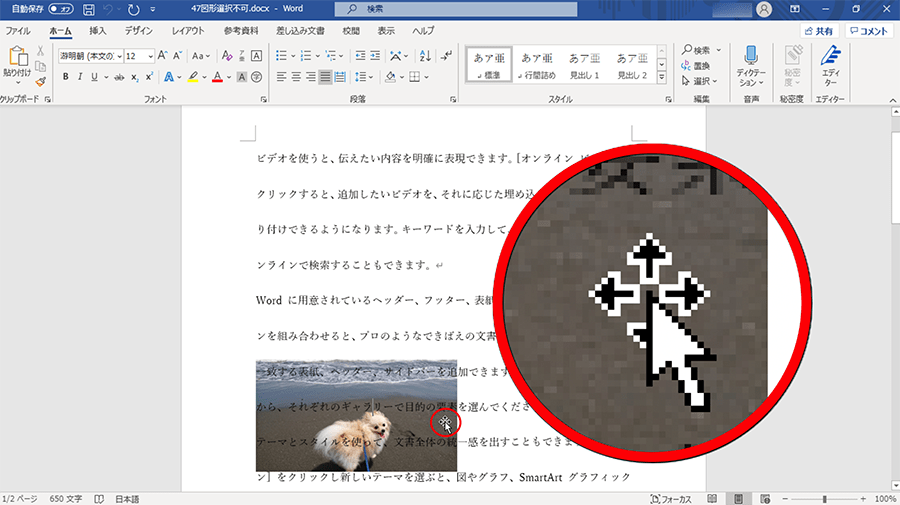The height and width of the screenshot is (505, 900).
Task: Click the zoom slider in status bar
Action: 823,498
